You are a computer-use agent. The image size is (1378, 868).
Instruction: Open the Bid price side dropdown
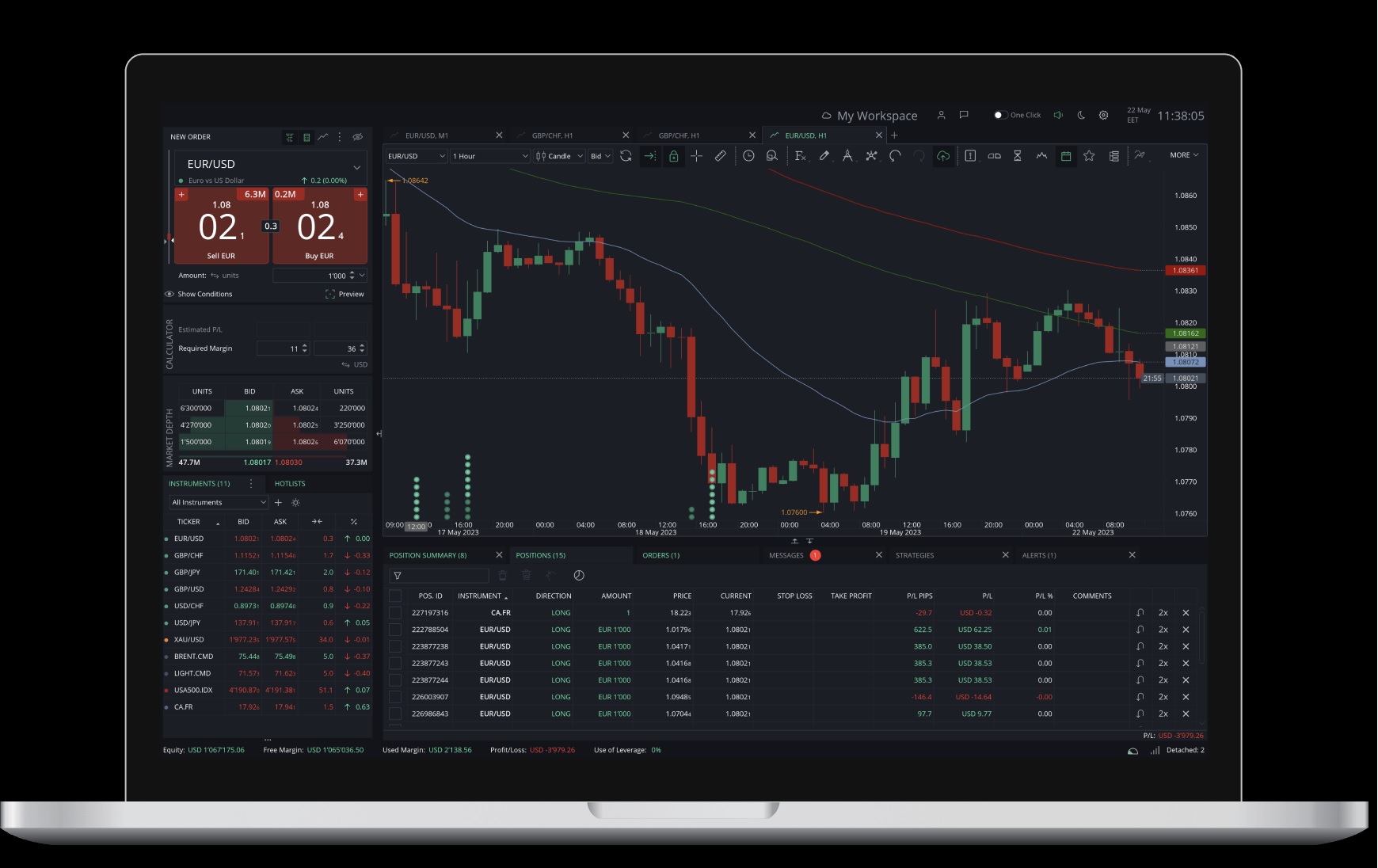[600, 156]
